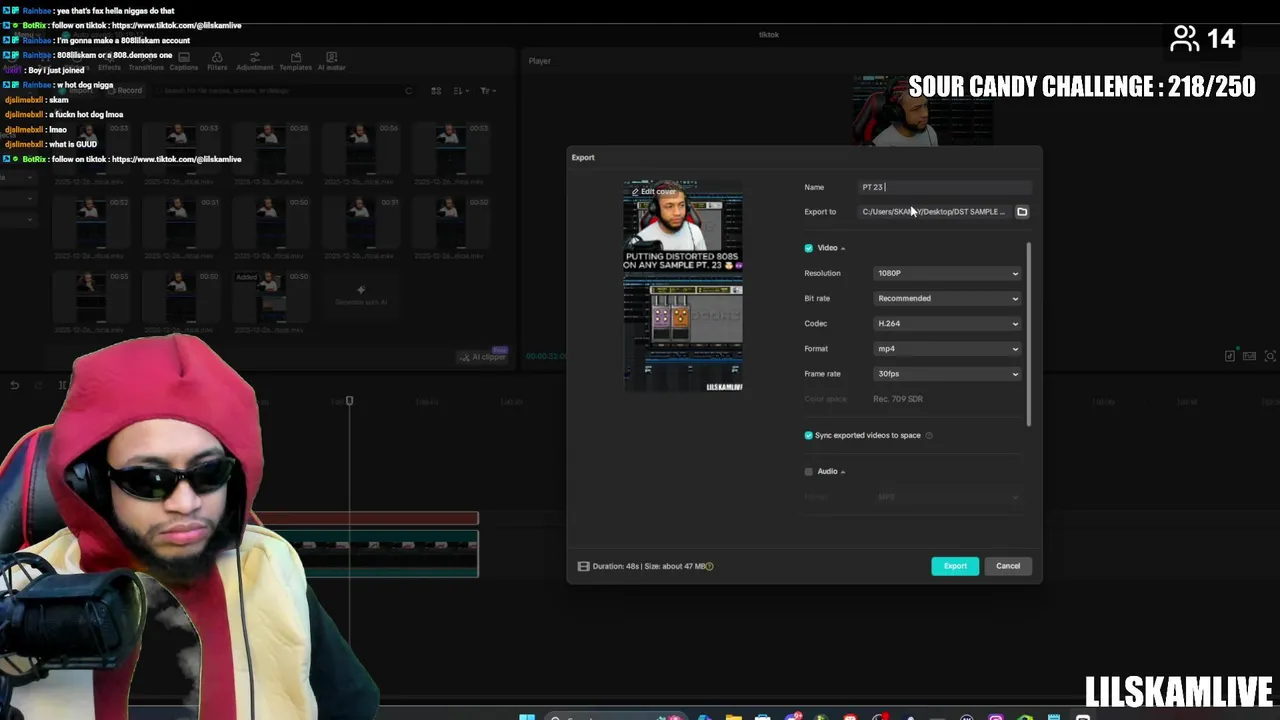Click the Name field containing PT 23
The width and height of the screenshot is (1280, 720).
pyautogui.click(x=945, y=187)
